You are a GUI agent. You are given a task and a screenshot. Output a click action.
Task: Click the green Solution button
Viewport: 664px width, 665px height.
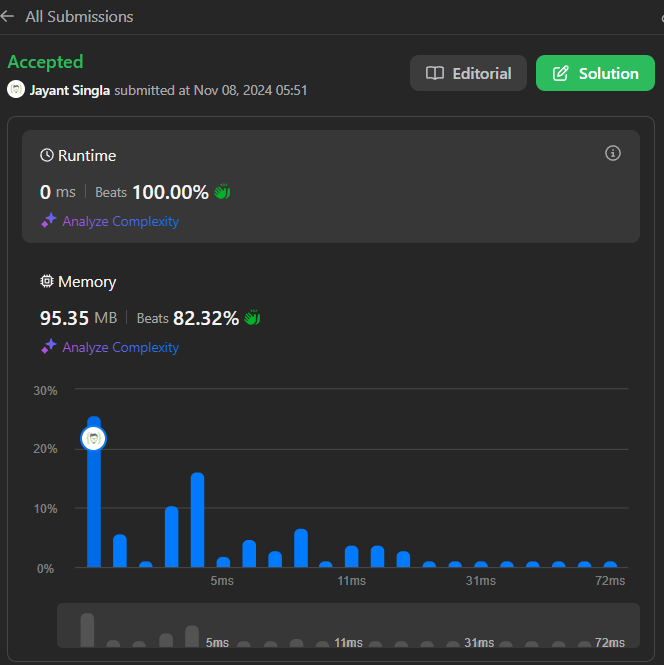(595, 73)
